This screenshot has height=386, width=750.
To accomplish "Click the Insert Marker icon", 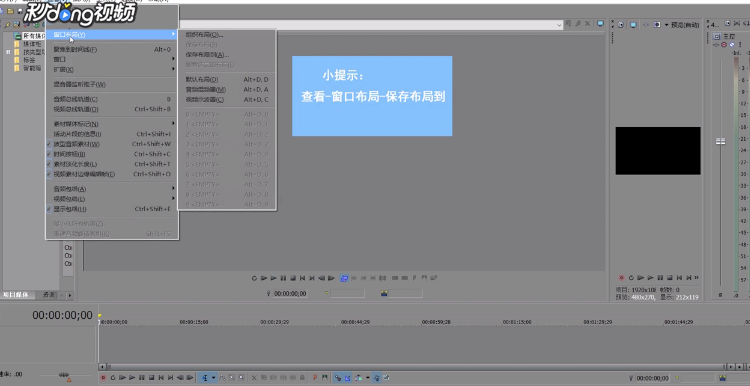I will (x=315, y=378).
